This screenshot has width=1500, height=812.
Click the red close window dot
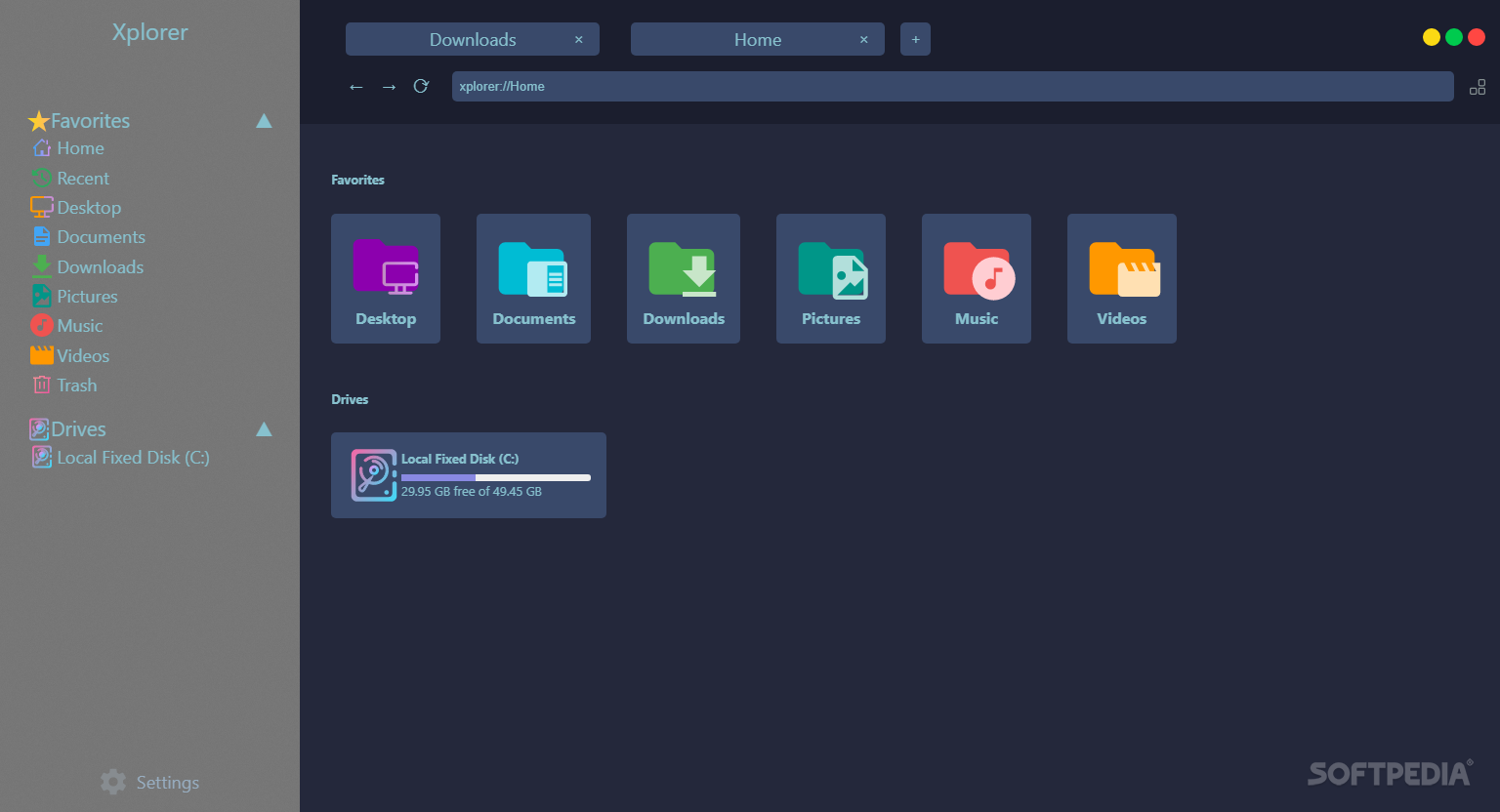click(x=1477, y=37)
